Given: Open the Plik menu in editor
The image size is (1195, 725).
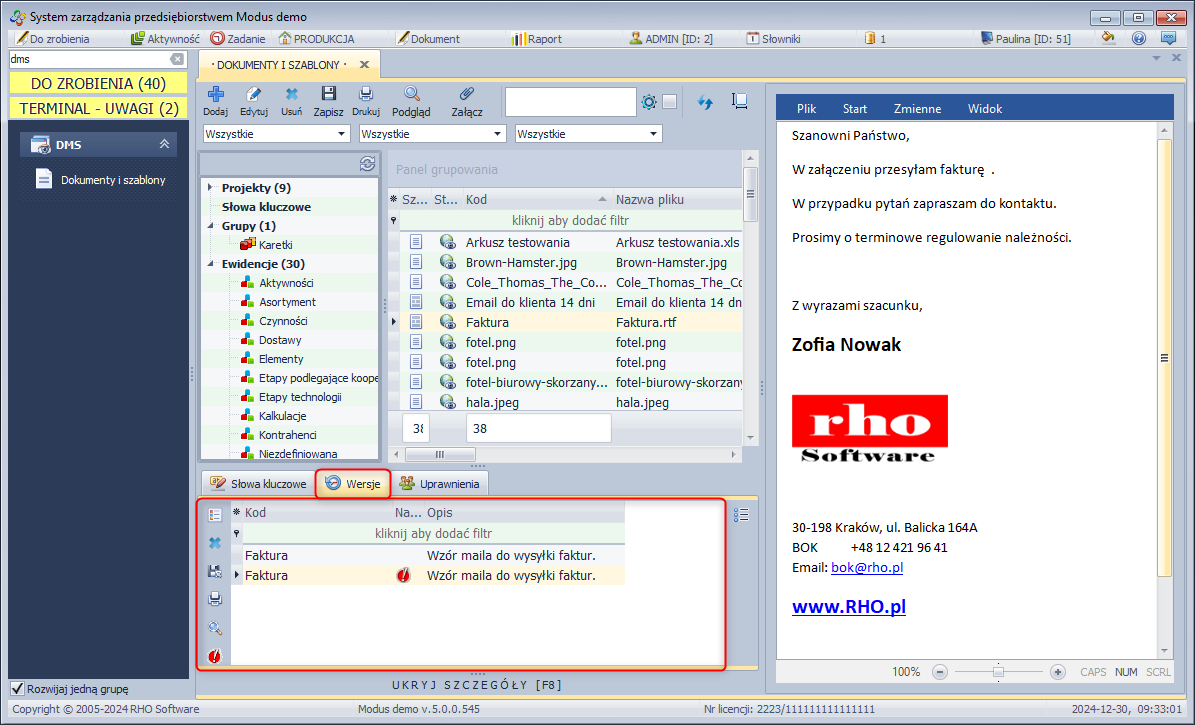Looking at the screenshot, I should [806, 108].
